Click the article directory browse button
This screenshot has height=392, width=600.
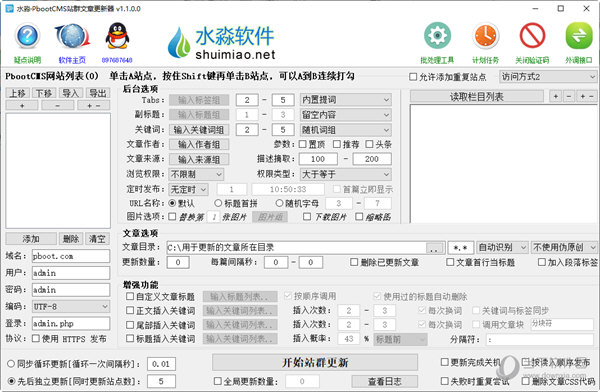coord(434,248)
